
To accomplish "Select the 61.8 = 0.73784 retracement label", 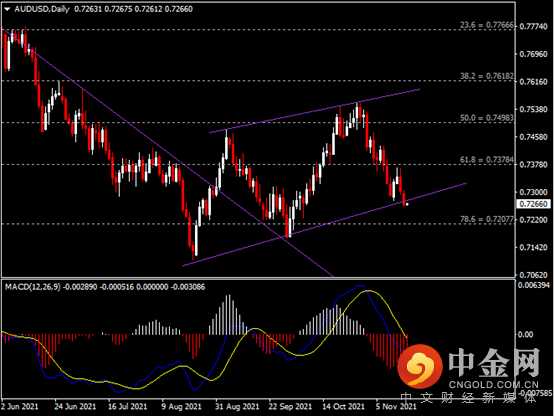I will pos(487,160).
